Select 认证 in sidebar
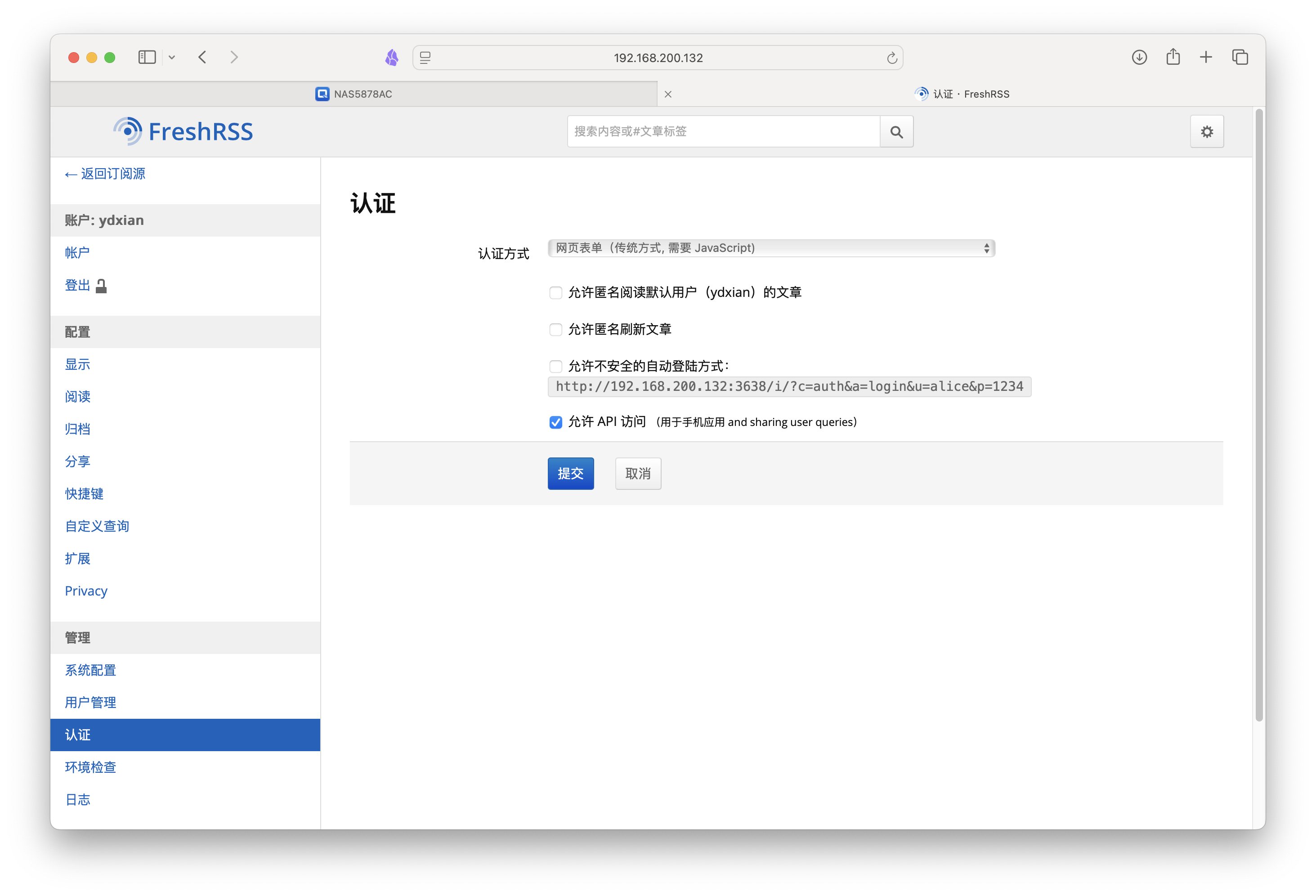This screenshot has height=896, width=1316. pos(185,735)
